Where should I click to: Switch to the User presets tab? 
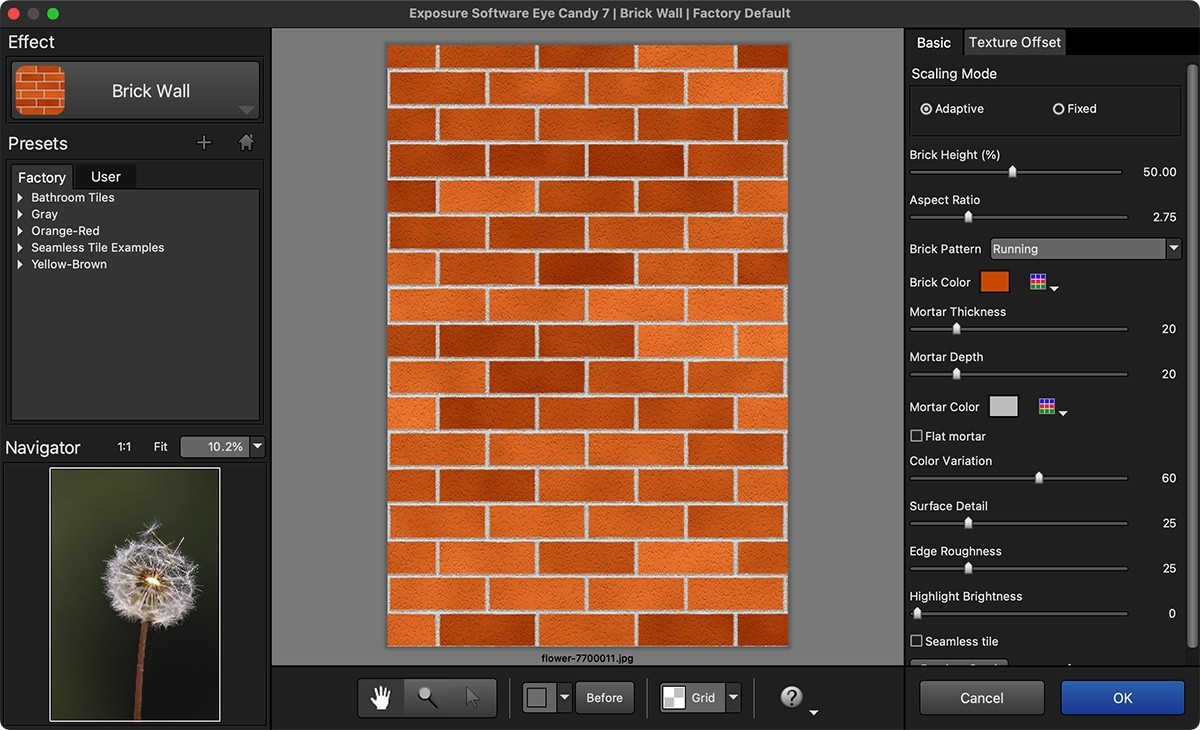tap(104, 176)
